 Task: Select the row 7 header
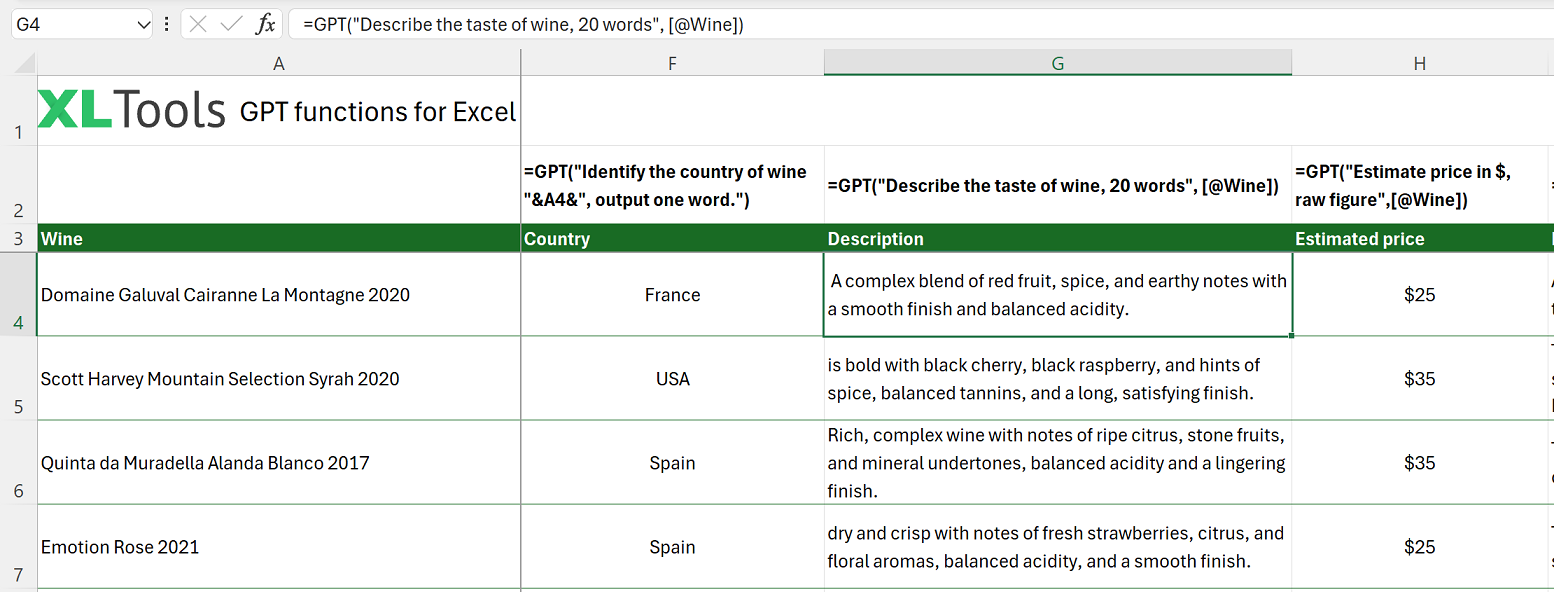(18, 547)
